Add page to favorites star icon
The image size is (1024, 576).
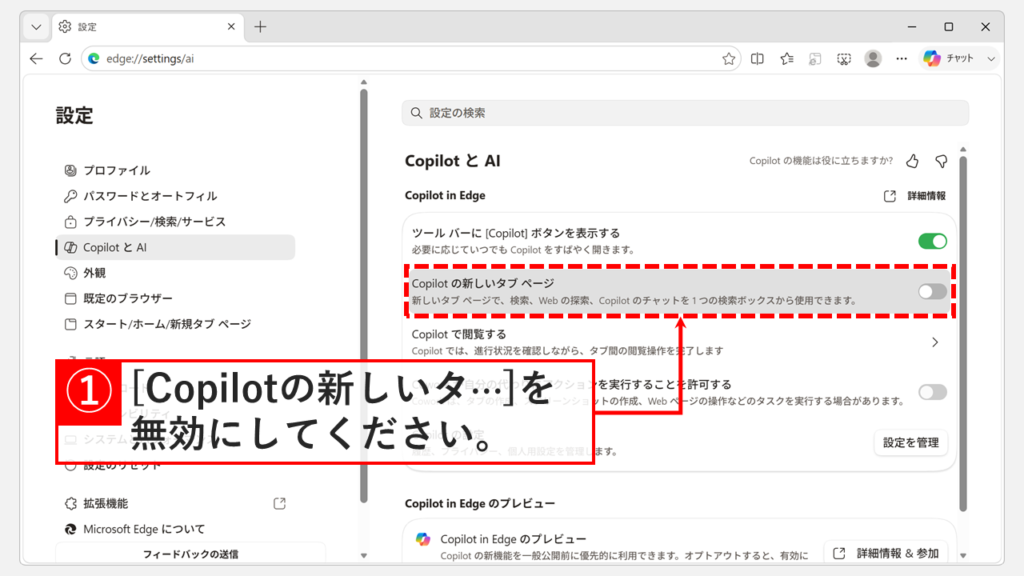[729, 59]
